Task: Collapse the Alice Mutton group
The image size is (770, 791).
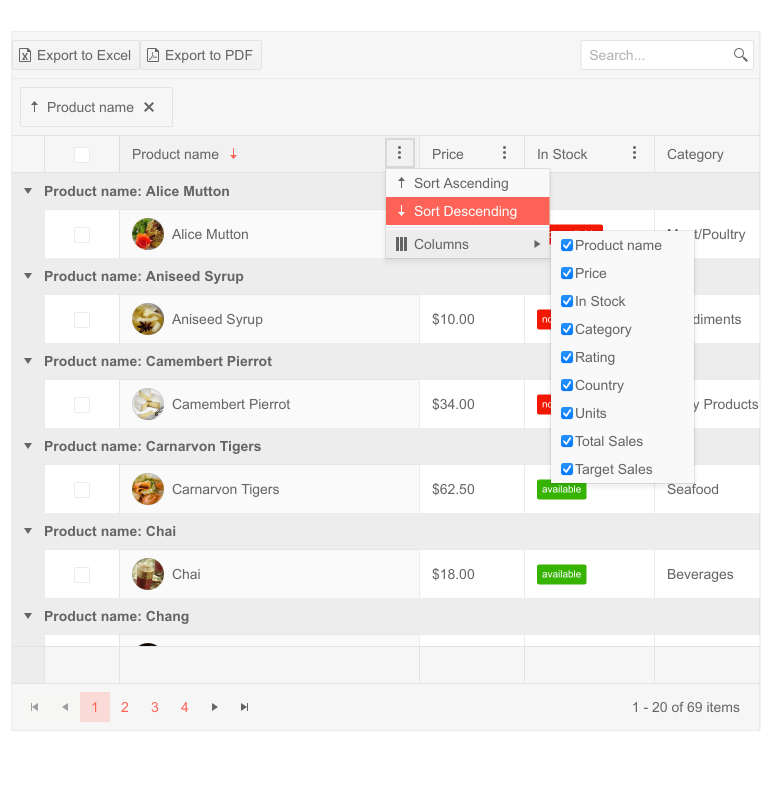Action: tap(28, 191)
